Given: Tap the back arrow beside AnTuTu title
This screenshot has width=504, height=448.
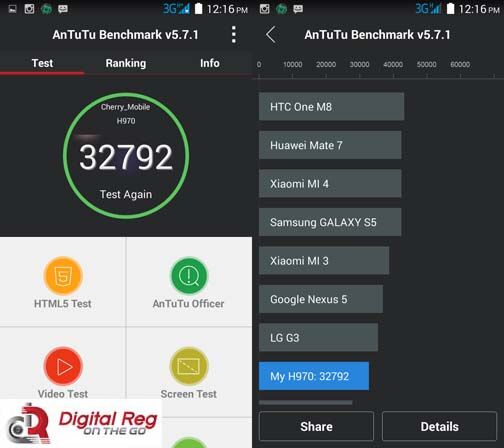Looking at the screenshot, I should coord(271,35).
